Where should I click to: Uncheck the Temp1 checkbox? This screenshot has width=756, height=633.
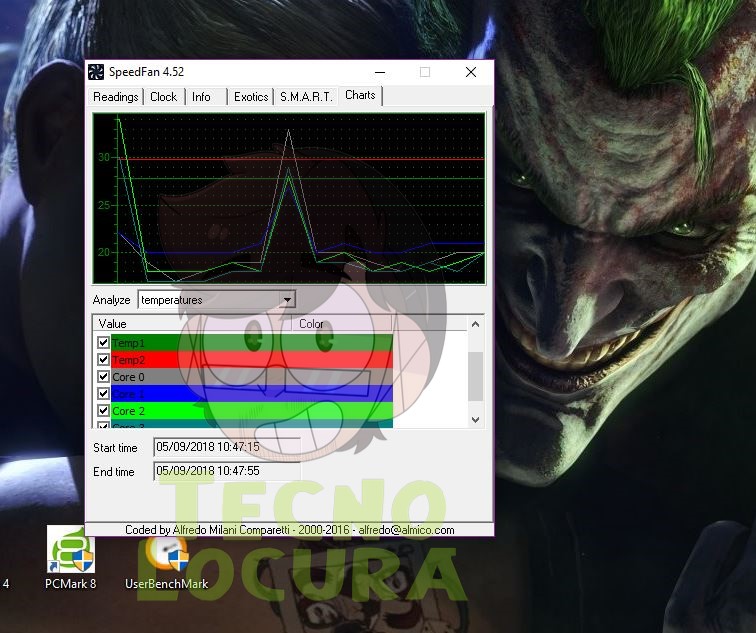(x=103, y=342)
